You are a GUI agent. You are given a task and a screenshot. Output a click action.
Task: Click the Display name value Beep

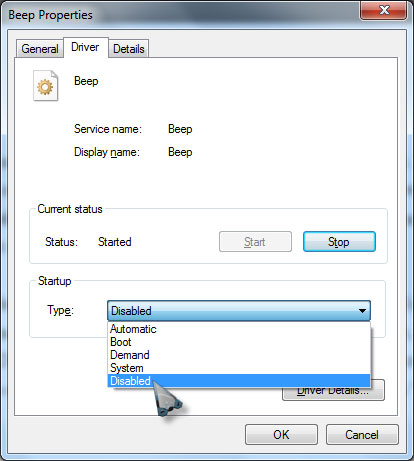pyautogui.click(x=180, y=152)
